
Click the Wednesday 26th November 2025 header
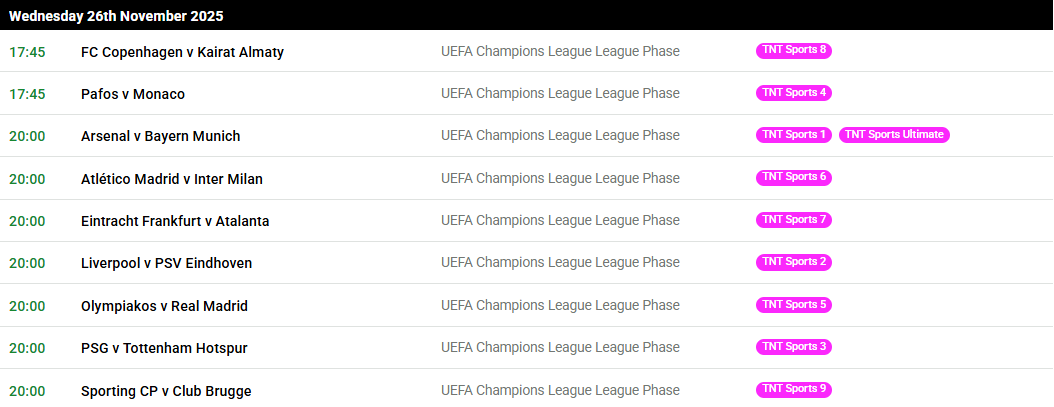pyautogui.click(x=527, y=15)
